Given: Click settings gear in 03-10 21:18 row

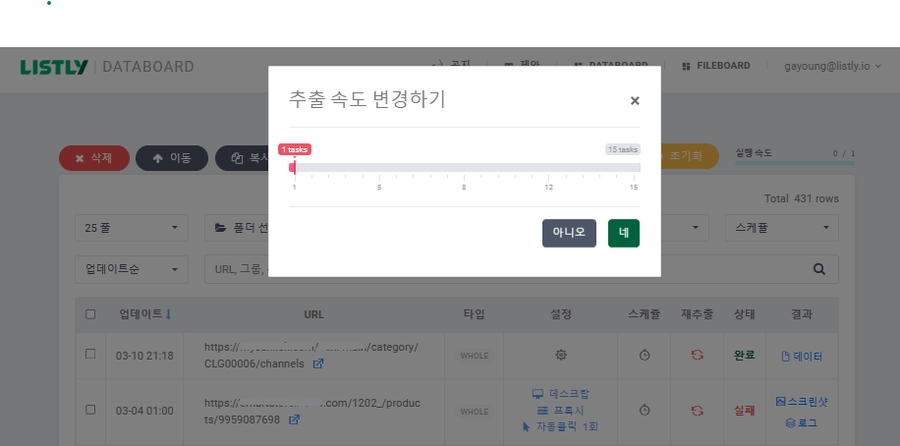Looking at the screenshot, I should (x=561, y=355).
